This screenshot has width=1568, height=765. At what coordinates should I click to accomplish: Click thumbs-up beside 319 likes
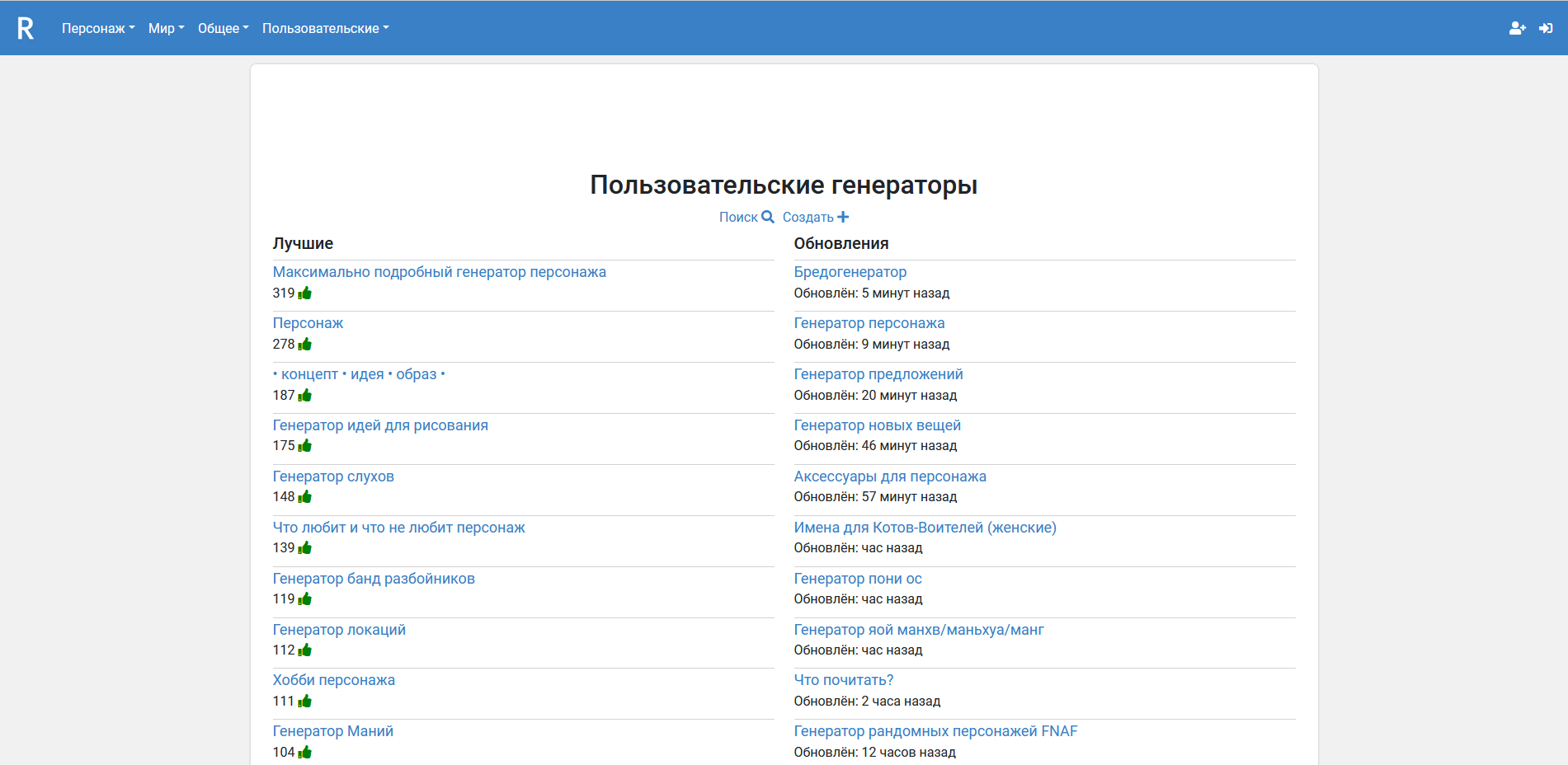[305, 293]
